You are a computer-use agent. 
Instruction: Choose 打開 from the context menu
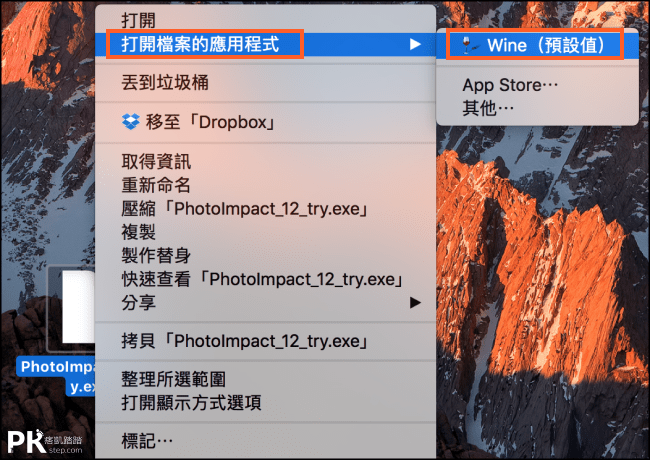coord(265,20)
